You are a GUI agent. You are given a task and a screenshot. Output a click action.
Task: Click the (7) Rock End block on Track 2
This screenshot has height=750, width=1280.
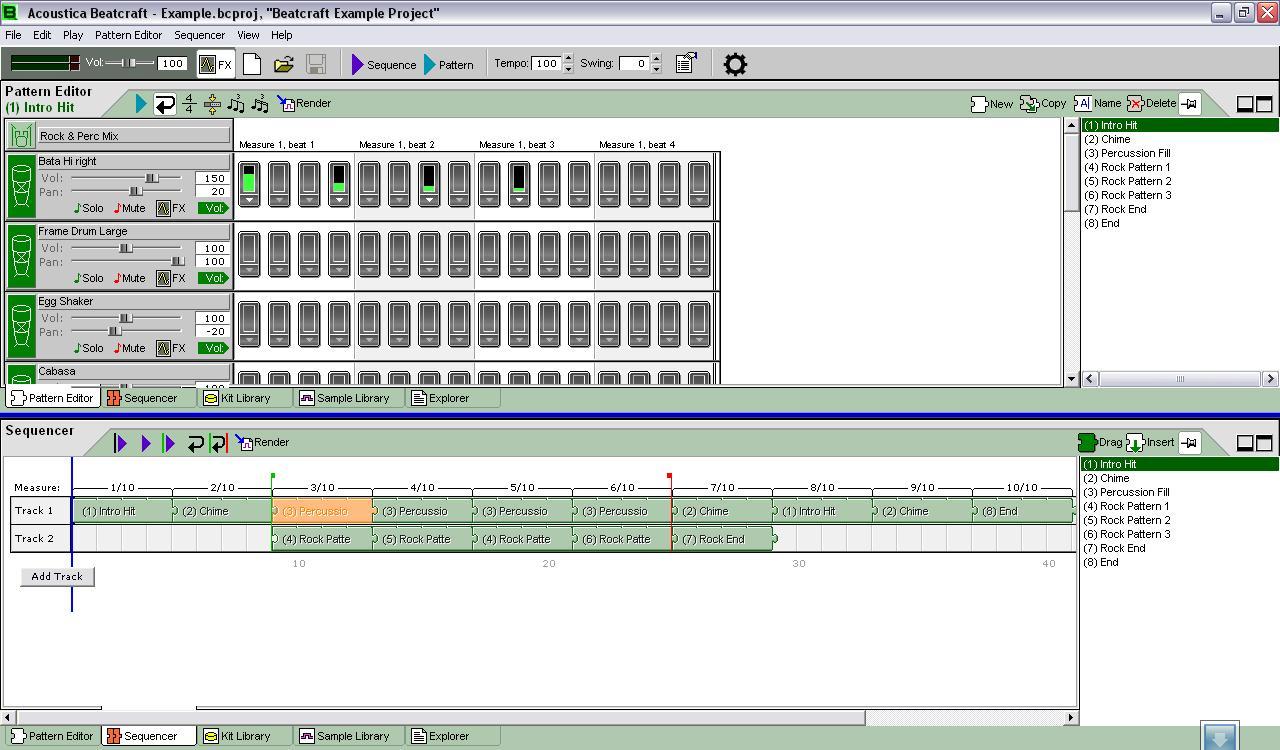[x=723, y=539]
